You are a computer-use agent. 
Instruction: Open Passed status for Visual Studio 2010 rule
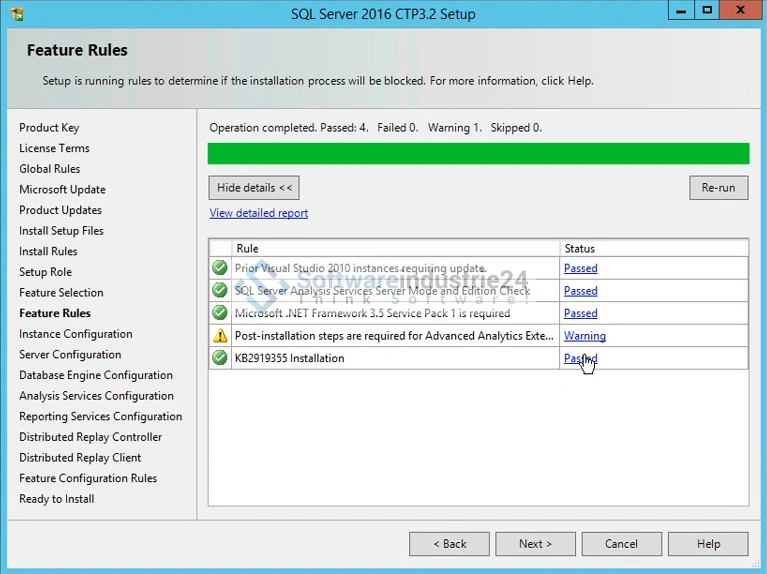pyautogui.click(x=580, y=268)
